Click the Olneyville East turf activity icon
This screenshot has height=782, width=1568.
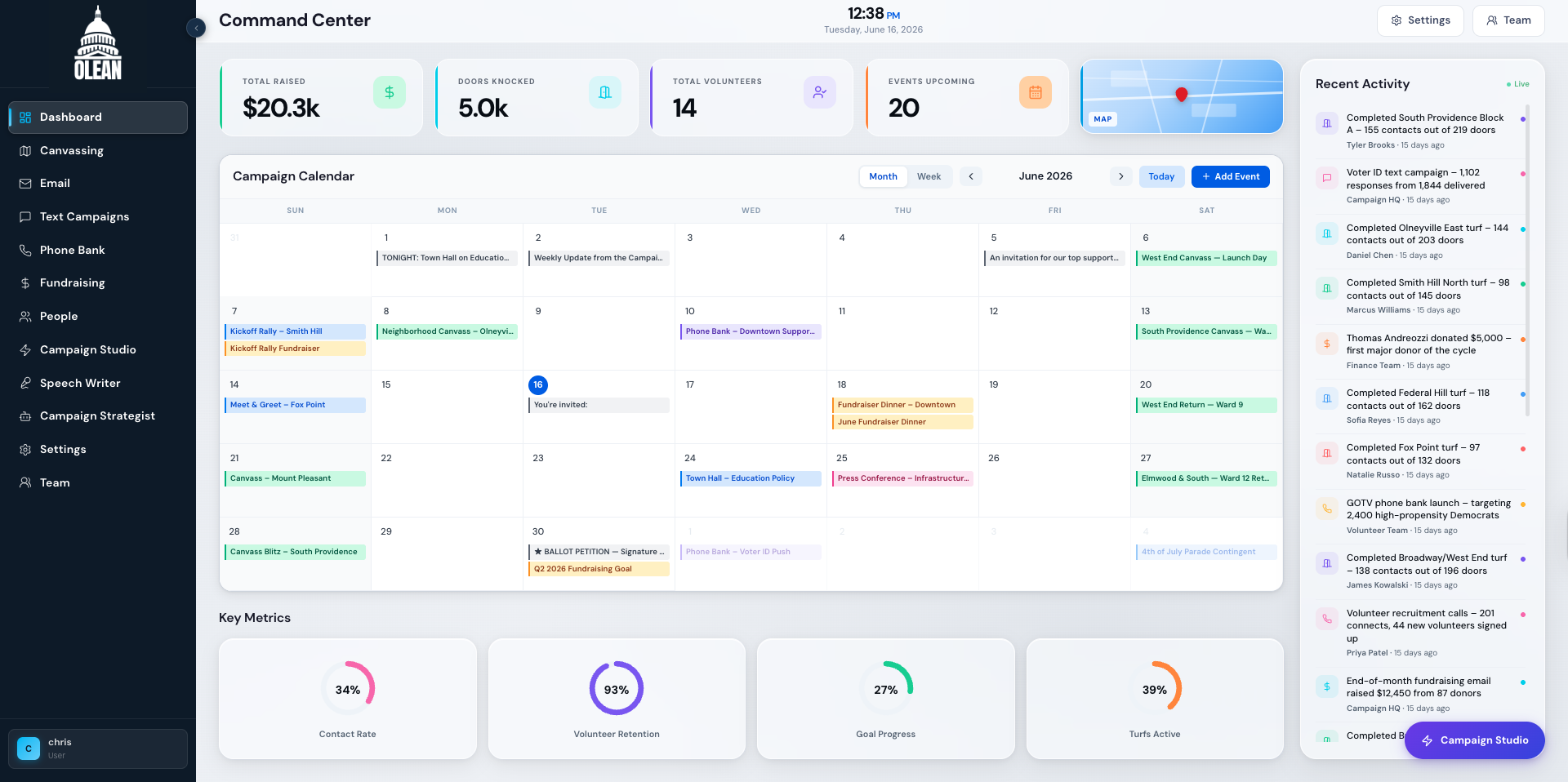click(1327, 233)
